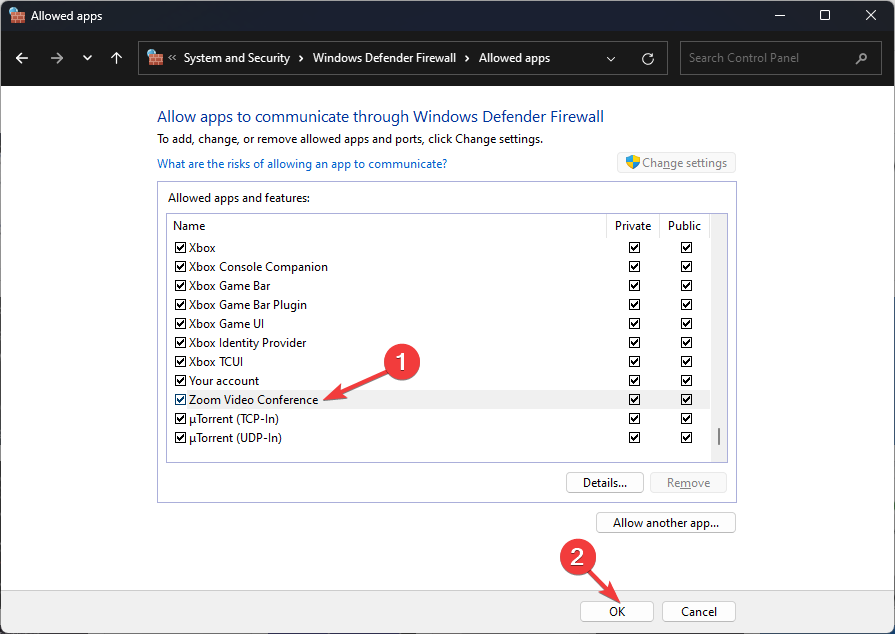Focus the Search Control Panel field

(x=765, y=58)
